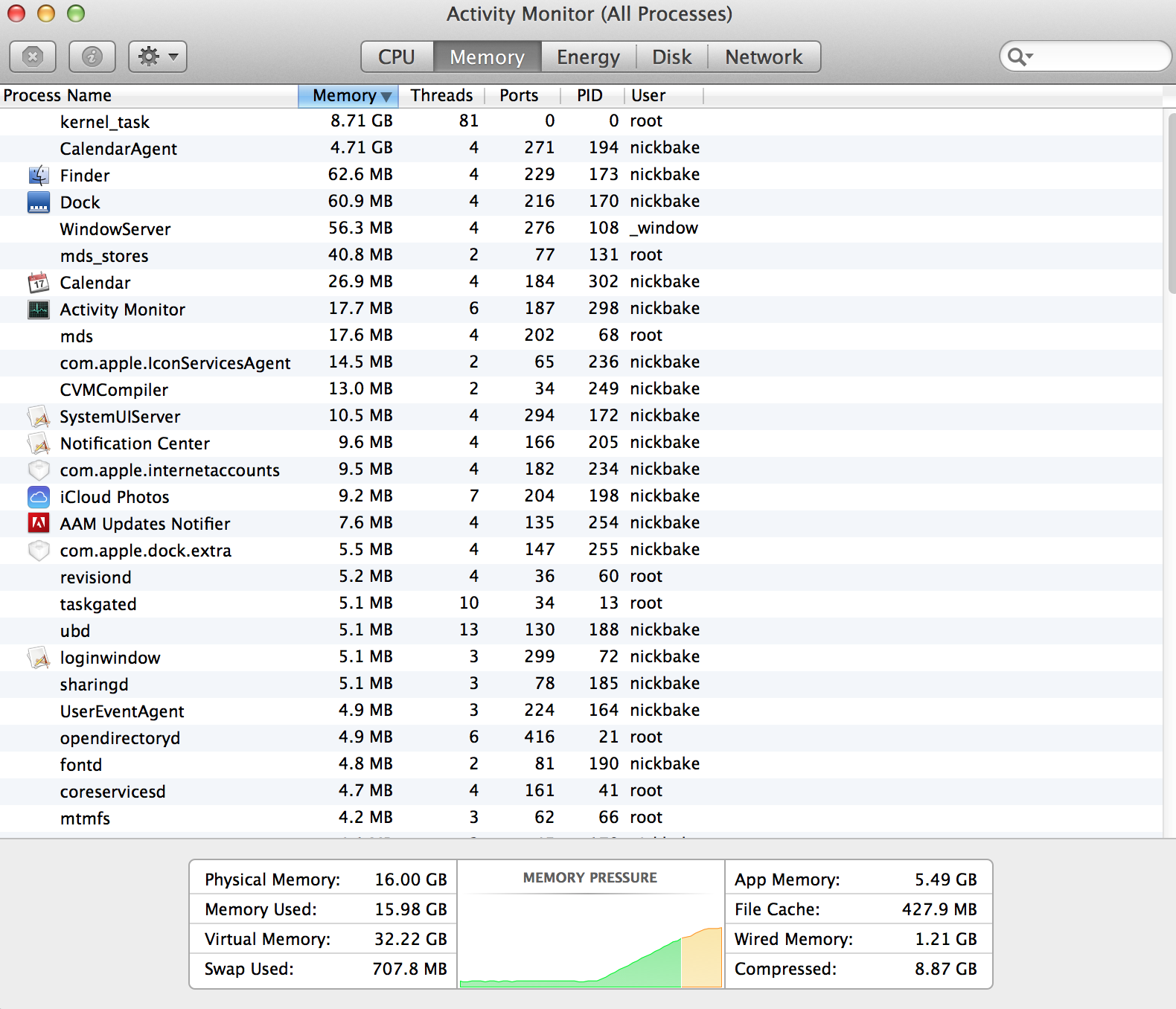Select the ubd process row
This screenshot has width=1176, height=1009.
click(x=581, y=630)
